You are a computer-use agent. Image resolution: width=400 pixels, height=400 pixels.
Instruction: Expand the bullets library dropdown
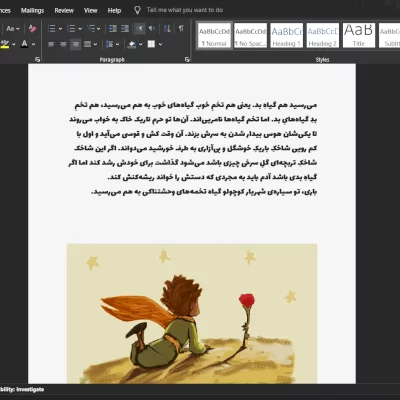click(60, 29)
